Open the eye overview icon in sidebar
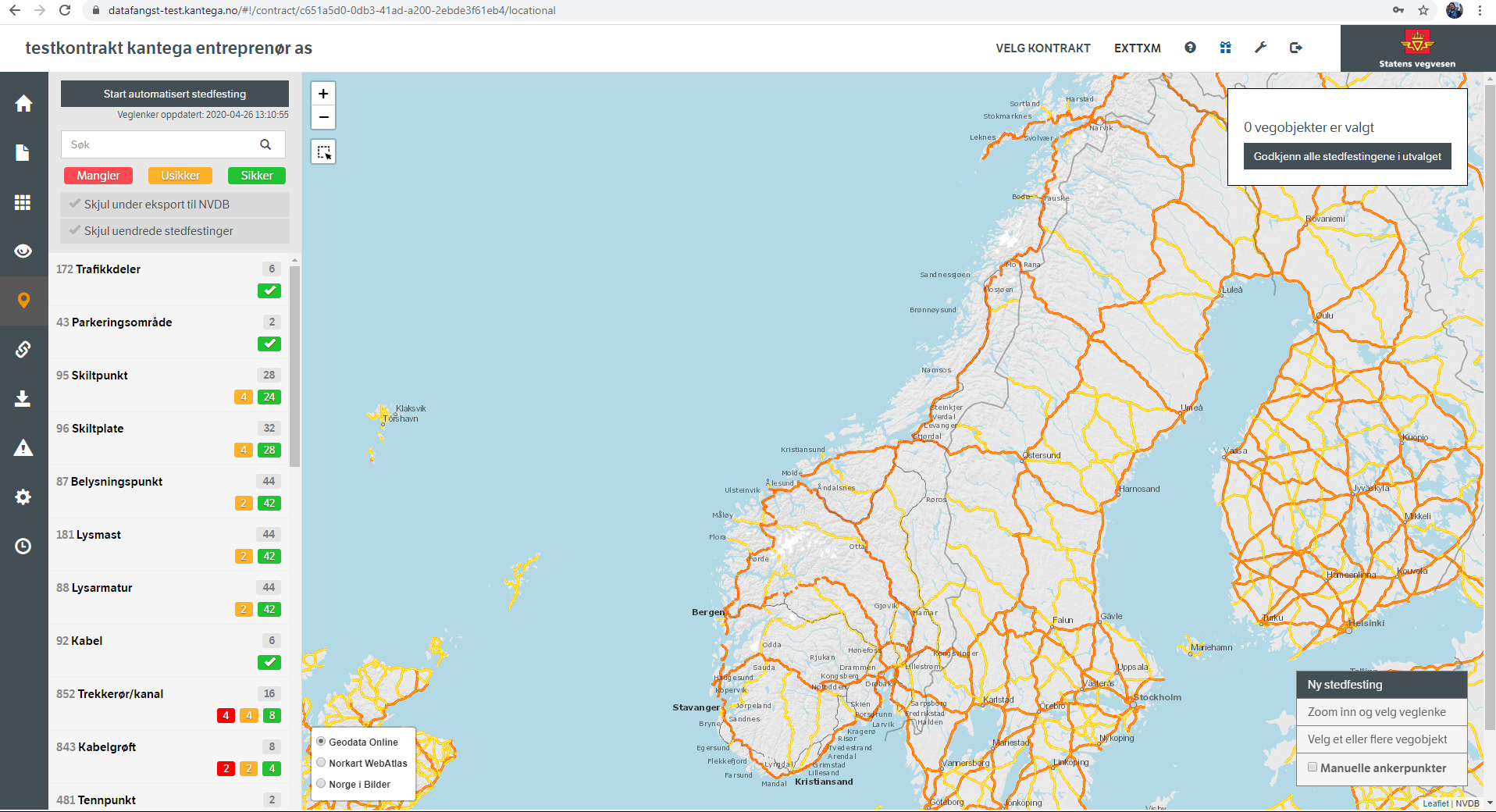Viewport: 1496px width, 812px height. pyautogui.click(x=23, y=251)
